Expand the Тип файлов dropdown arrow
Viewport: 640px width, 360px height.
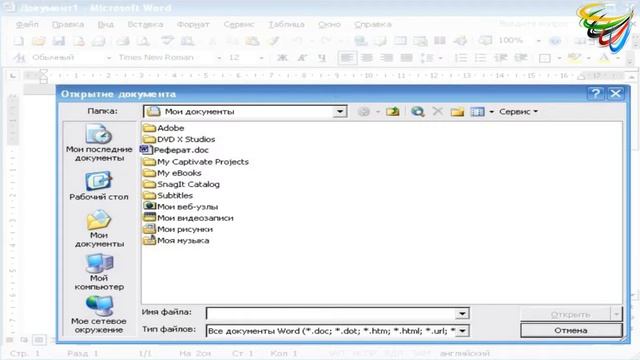[x=462, y=331]
